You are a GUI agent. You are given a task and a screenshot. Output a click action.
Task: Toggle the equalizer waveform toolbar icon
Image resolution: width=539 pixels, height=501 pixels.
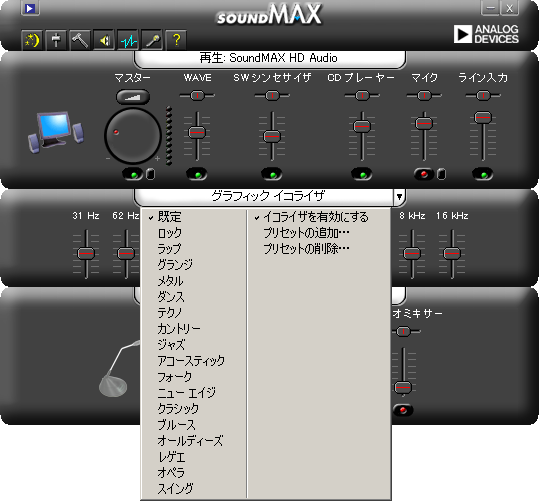[x=128, y=40]
